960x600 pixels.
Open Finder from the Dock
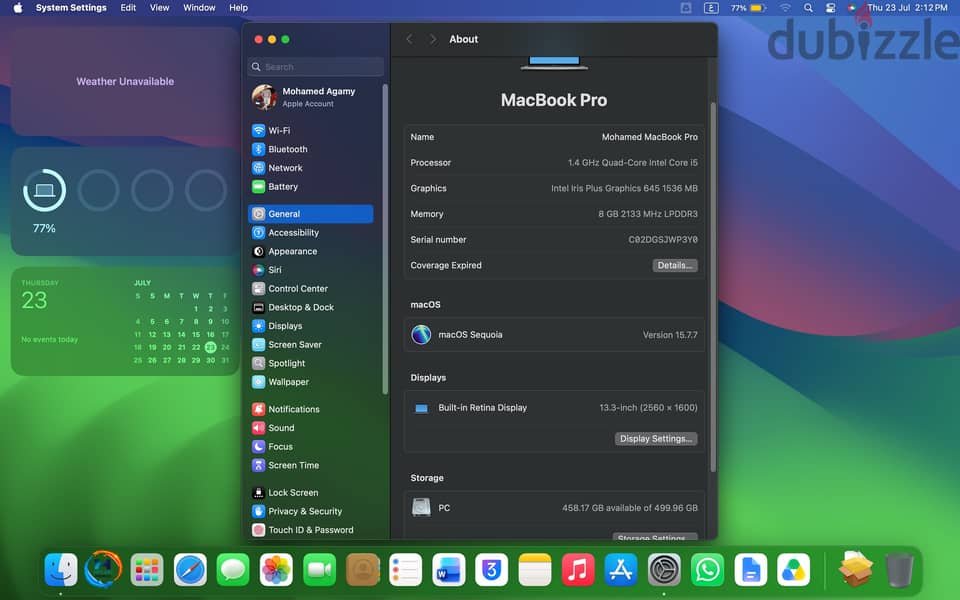(x=61, y=569)
